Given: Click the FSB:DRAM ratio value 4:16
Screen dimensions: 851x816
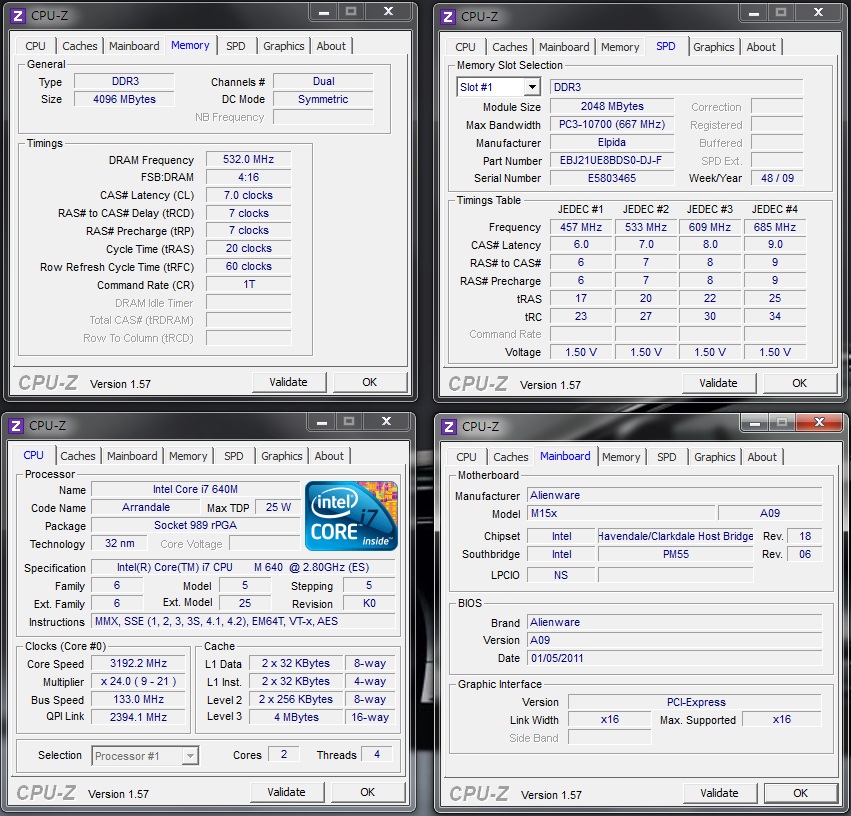Looking at the screenshot, I should (249, 177).
